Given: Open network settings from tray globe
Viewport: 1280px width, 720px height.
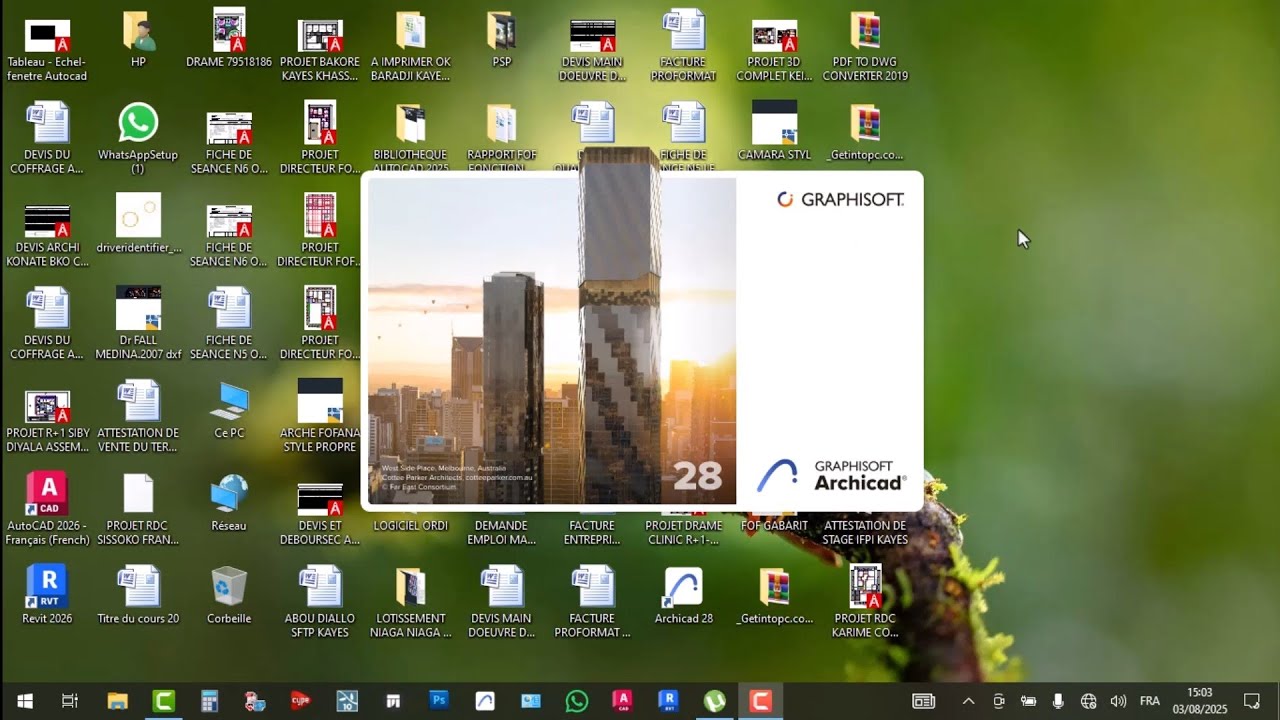Looking at the screenshot, I should point(1088,701).
